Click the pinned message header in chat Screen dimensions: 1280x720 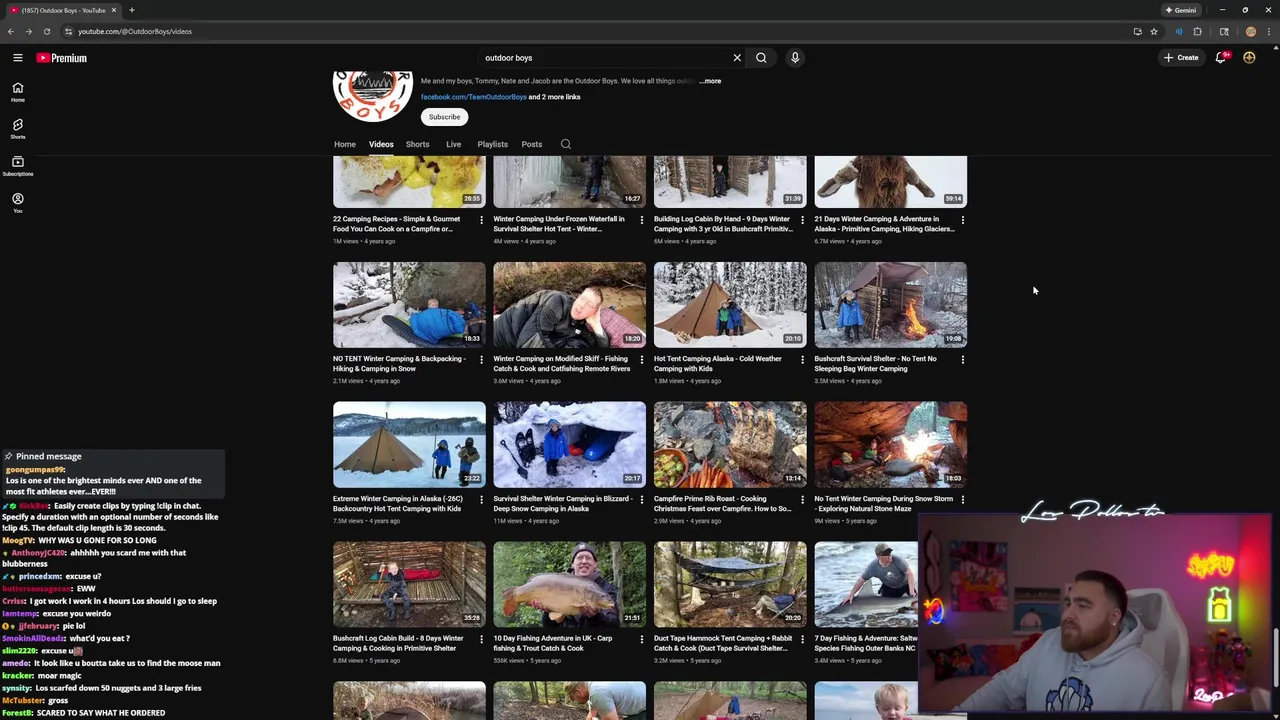48,456
